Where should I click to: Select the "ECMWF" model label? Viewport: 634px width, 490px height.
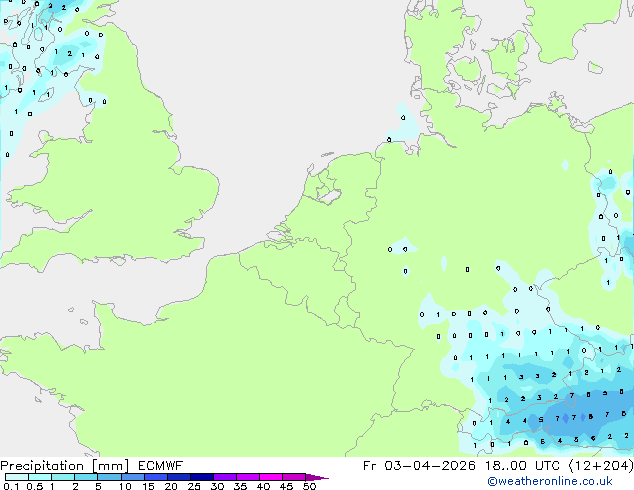pos(161,466)
